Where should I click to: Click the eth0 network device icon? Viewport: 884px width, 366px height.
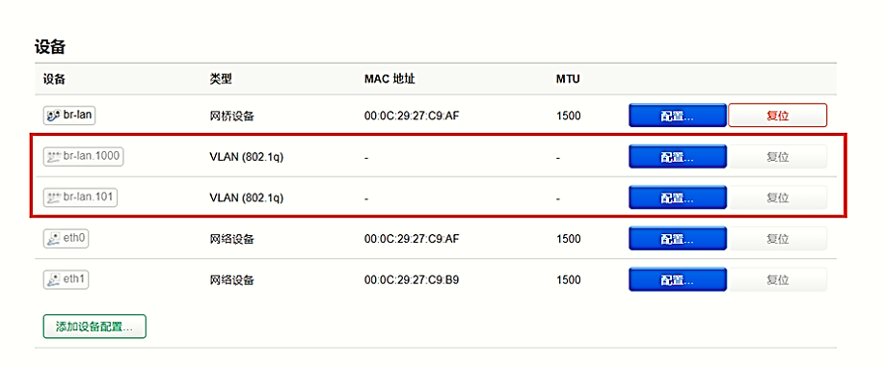(54, 239)
